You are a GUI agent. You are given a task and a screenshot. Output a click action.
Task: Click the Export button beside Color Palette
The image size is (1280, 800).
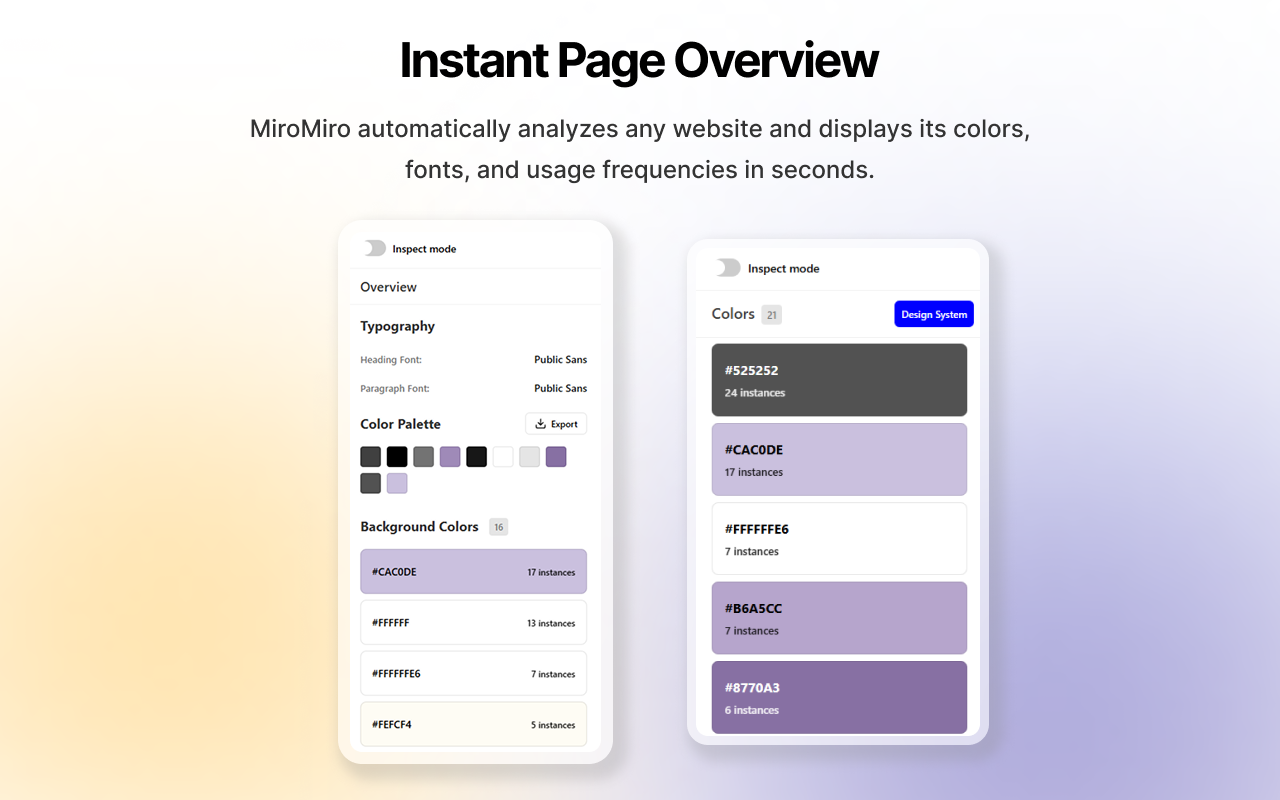pos(556,424)
